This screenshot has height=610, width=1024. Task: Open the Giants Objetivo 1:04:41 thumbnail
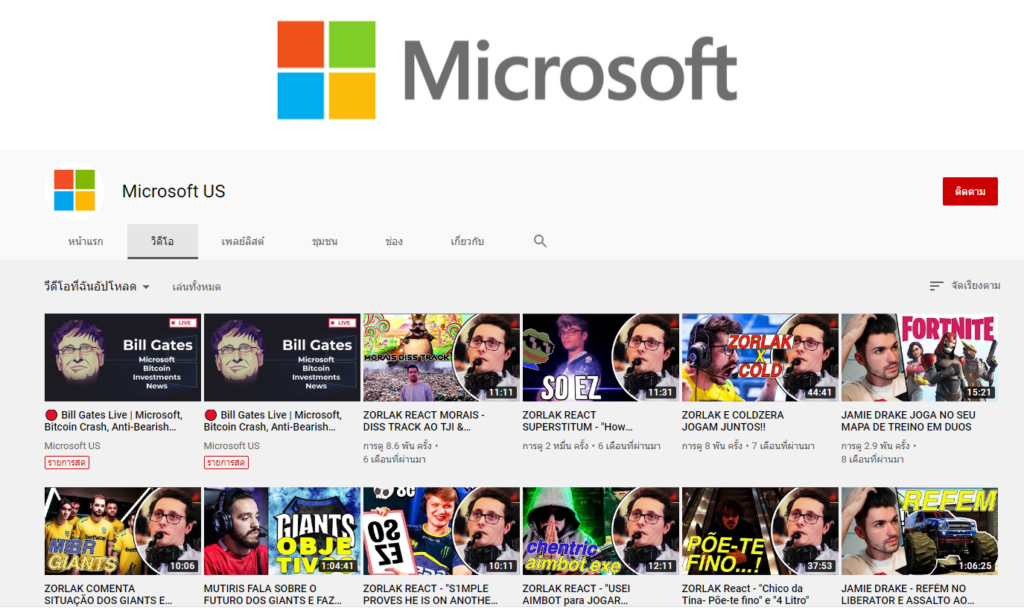(x=282, y=531)
